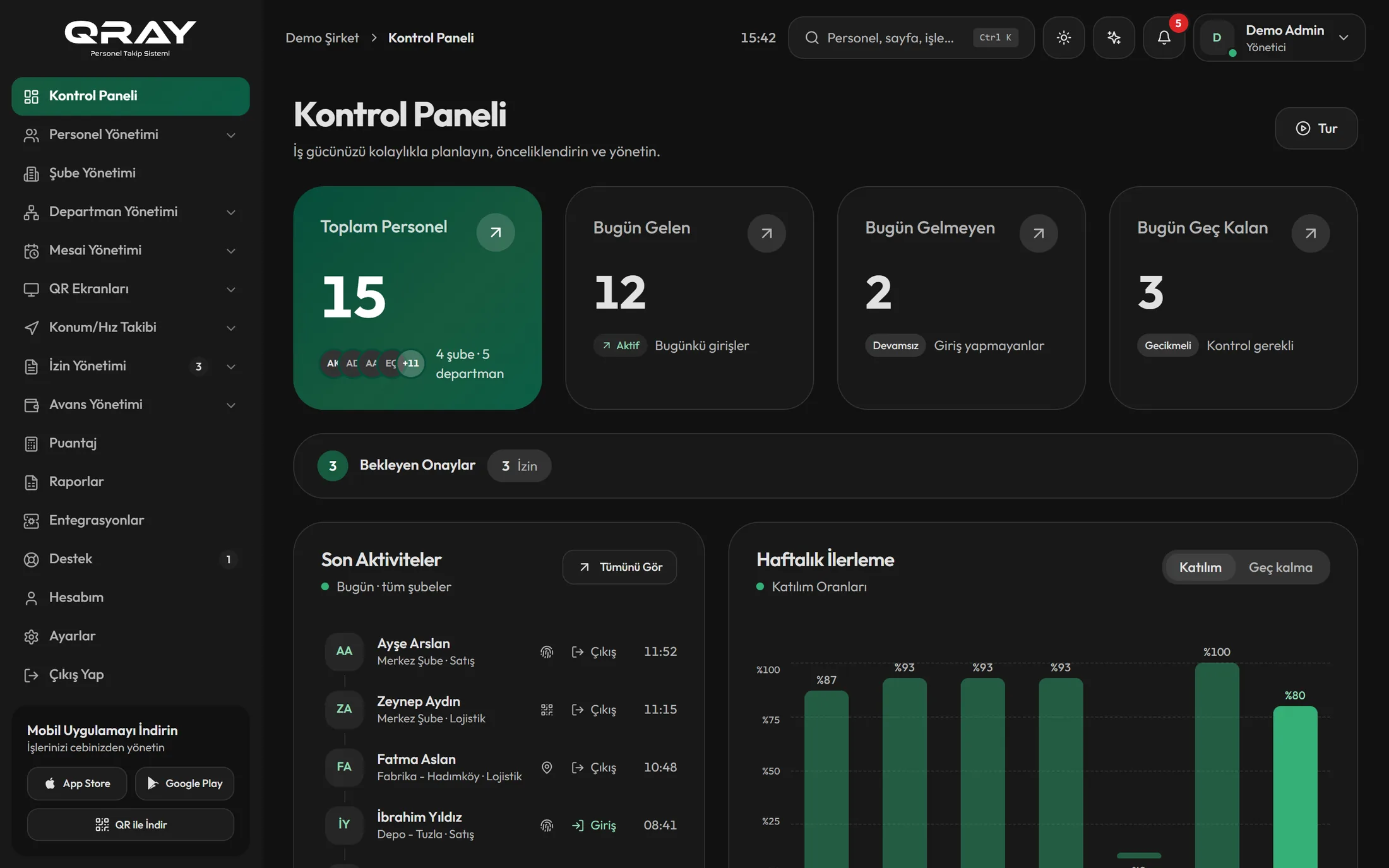Start the Tur guided tour

tap(1316, 128)
